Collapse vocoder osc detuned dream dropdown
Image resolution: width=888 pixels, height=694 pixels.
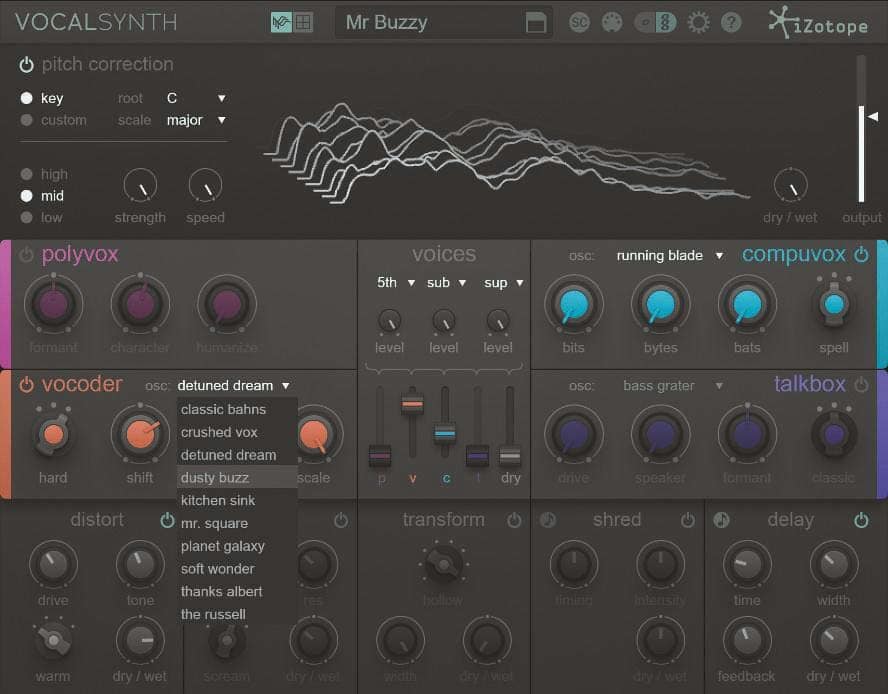pos(234,386)
